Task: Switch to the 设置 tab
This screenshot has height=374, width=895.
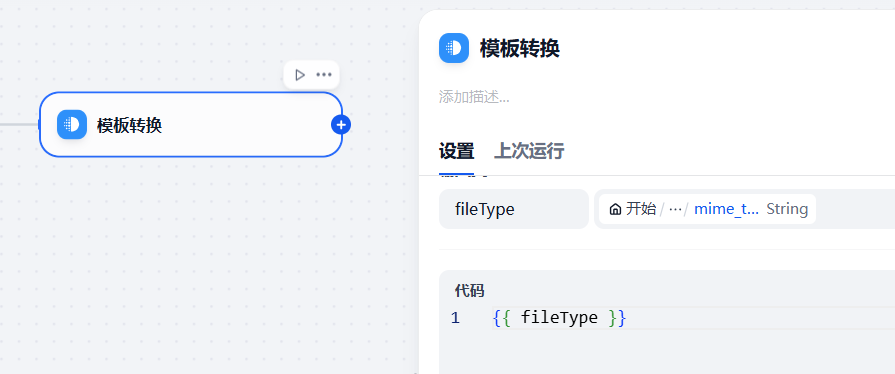Action: (456, 151)
